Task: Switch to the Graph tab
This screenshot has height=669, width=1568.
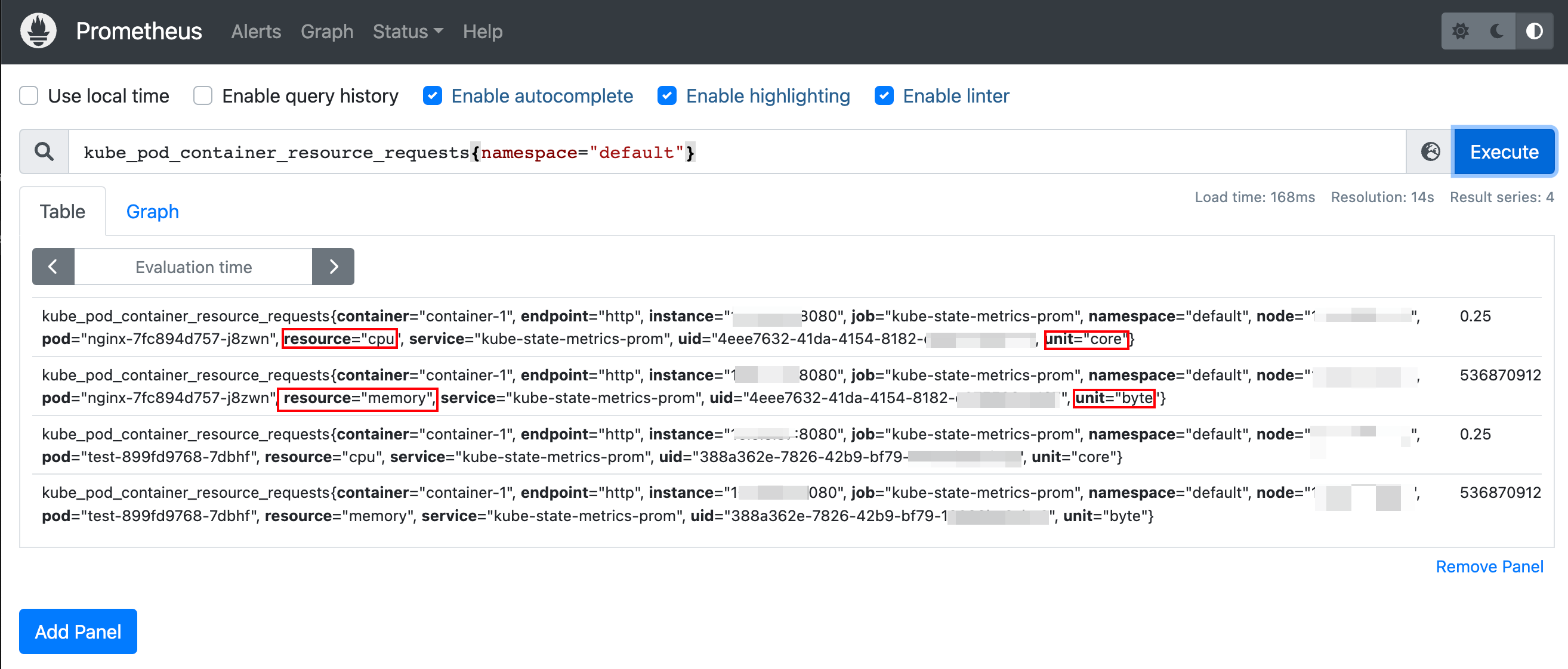Action: pos(153,212)
